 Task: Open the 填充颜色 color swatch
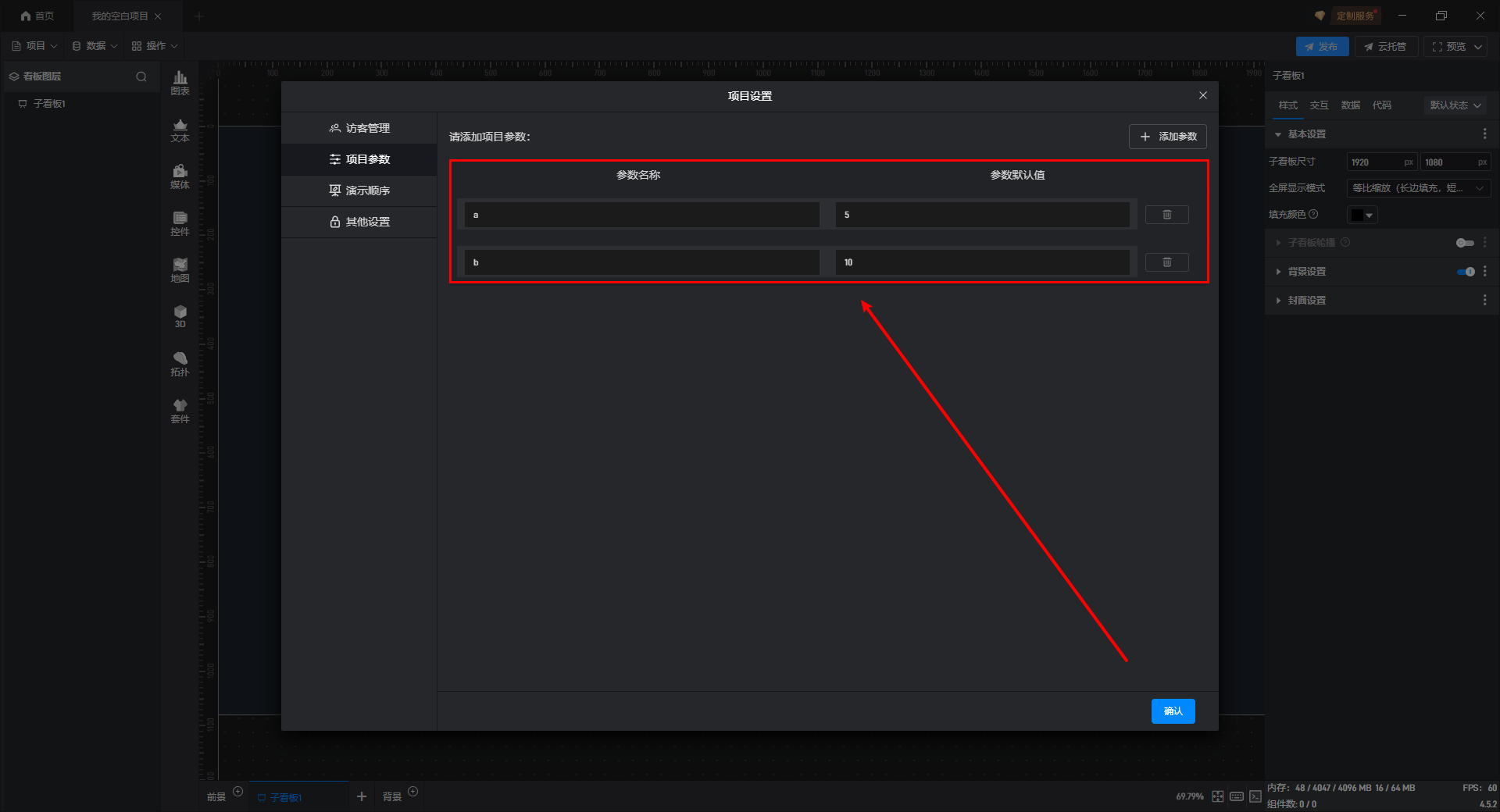tap(1362, 215)
